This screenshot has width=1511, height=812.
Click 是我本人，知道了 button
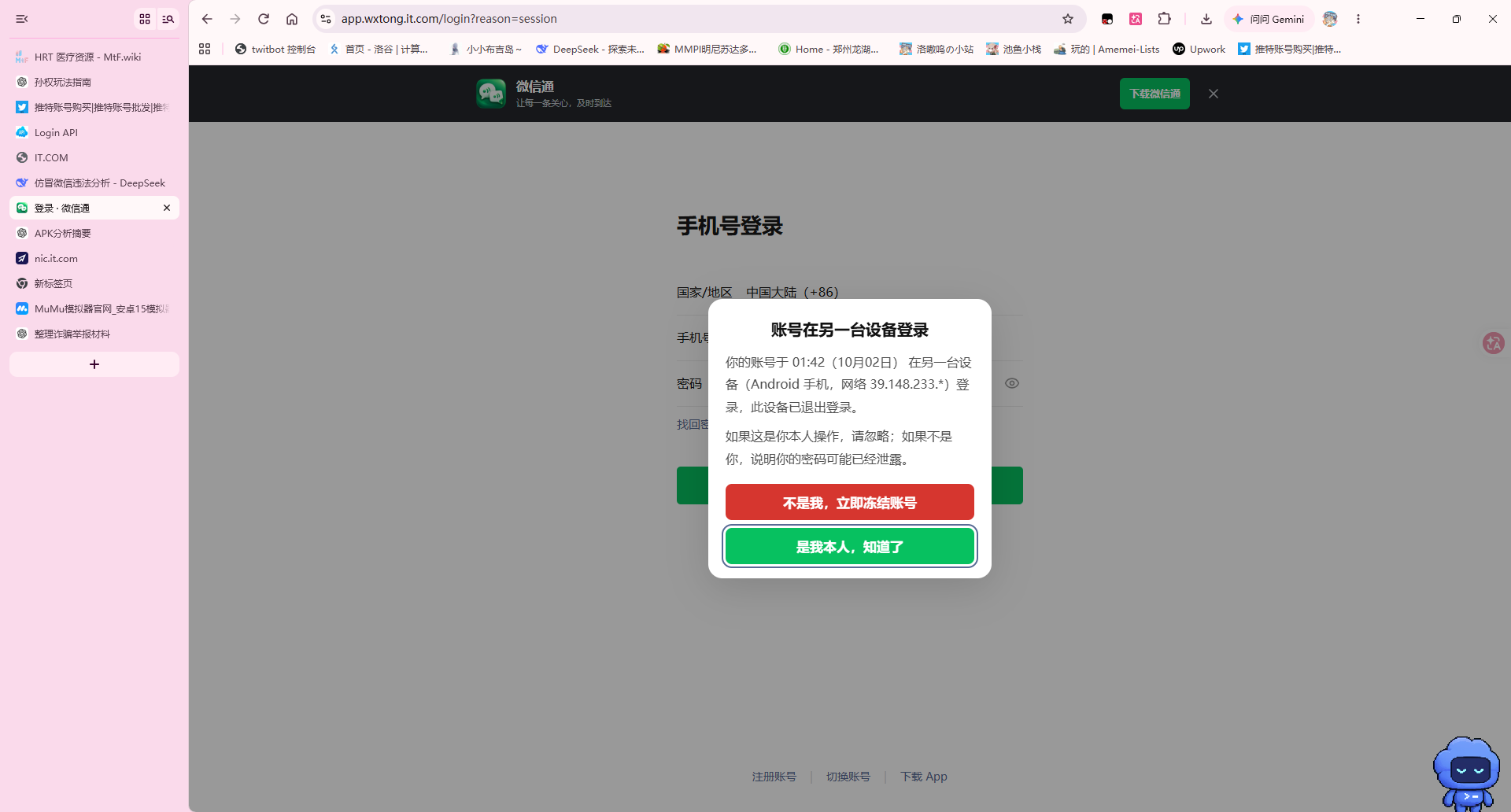[850, 546]
